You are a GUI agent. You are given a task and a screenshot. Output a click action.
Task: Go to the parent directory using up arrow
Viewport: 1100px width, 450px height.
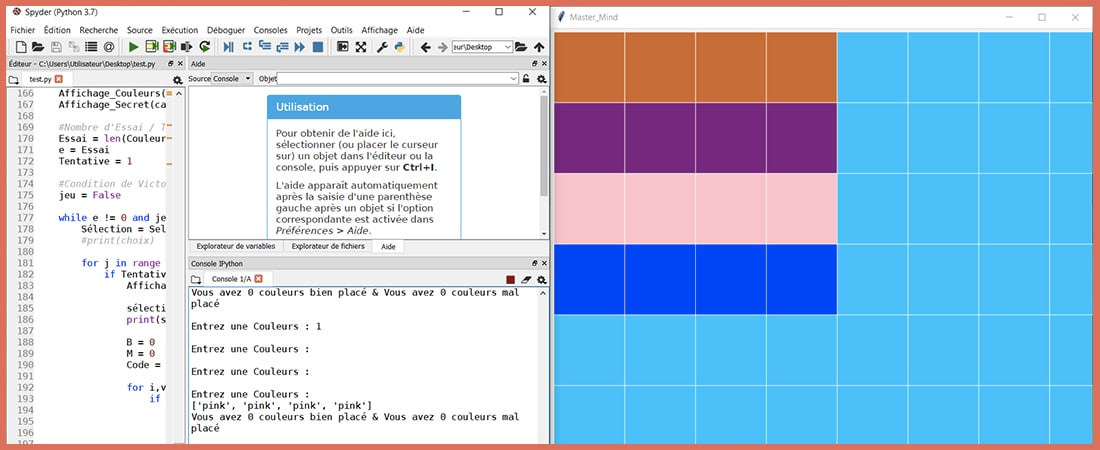click(x=539, y=47)
